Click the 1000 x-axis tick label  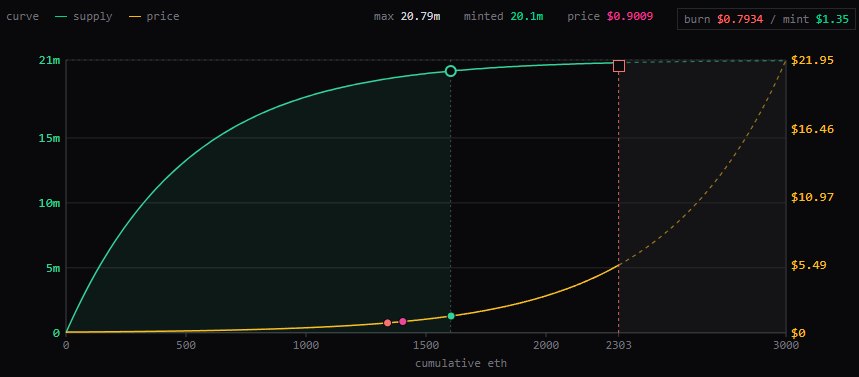(x=306, y=345)
